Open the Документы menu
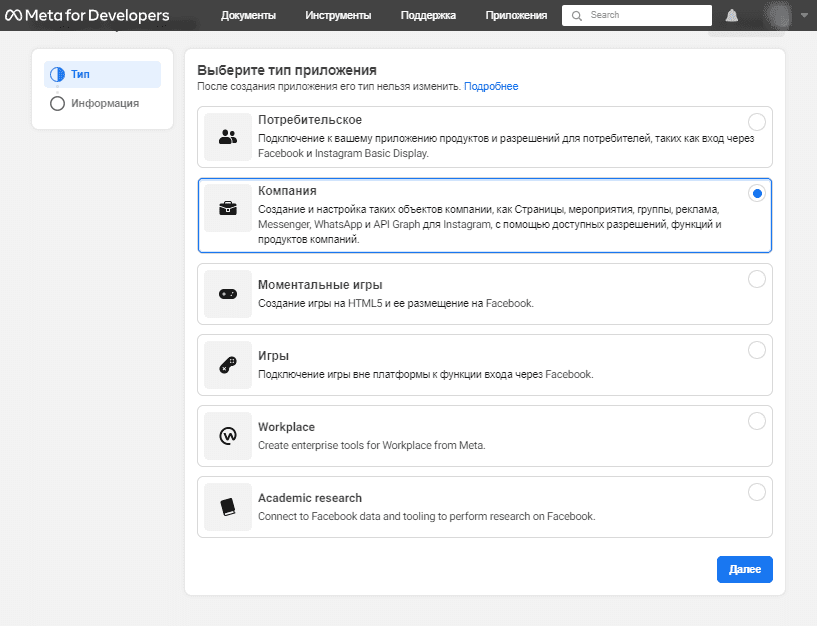This screenshot has height=626, width=817. [x=248, y=16]
